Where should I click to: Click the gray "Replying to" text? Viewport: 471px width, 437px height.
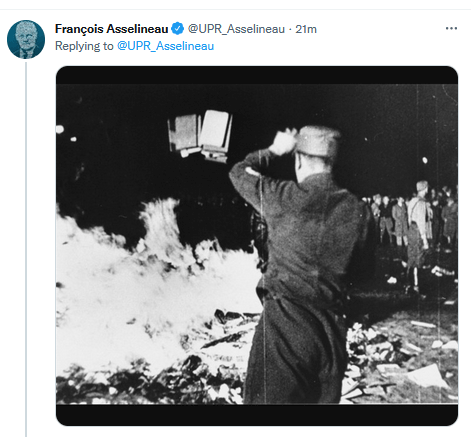(x=84, y=46)
